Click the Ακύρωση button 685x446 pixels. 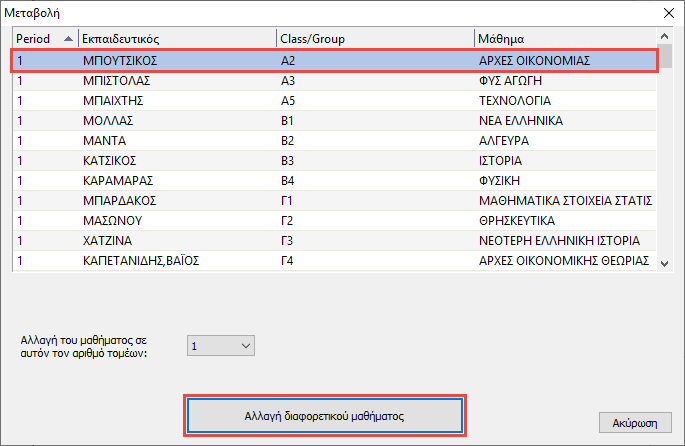coord(635,423)
